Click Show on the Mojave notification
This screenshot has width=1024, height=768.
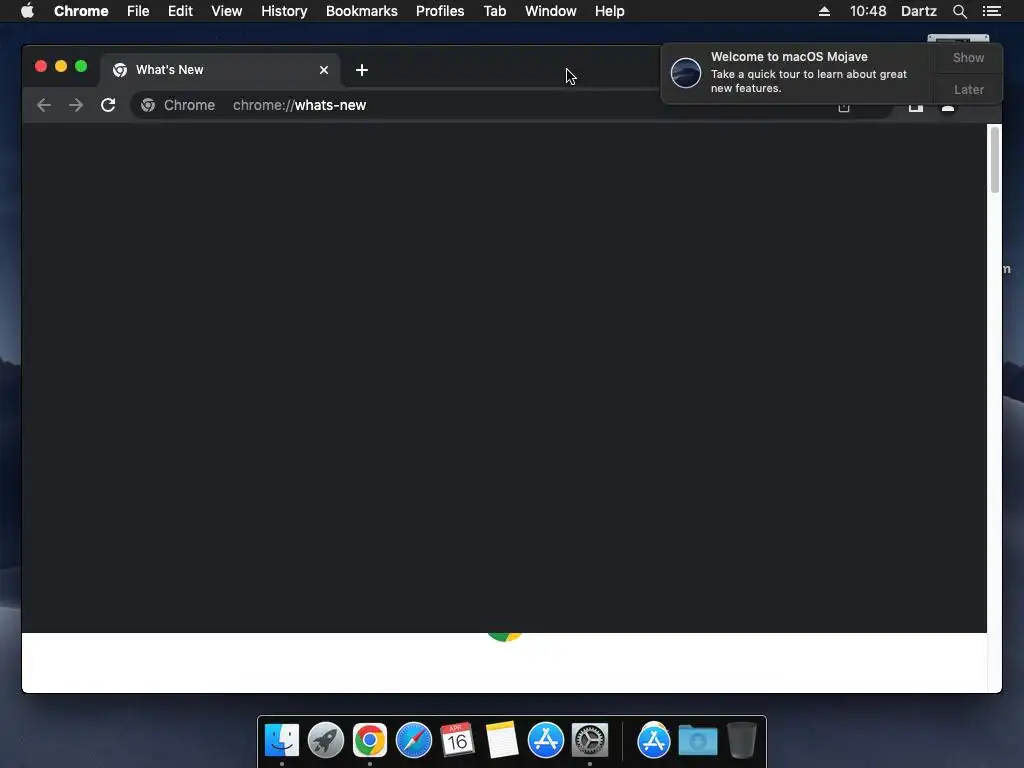(x=968, y=57)
